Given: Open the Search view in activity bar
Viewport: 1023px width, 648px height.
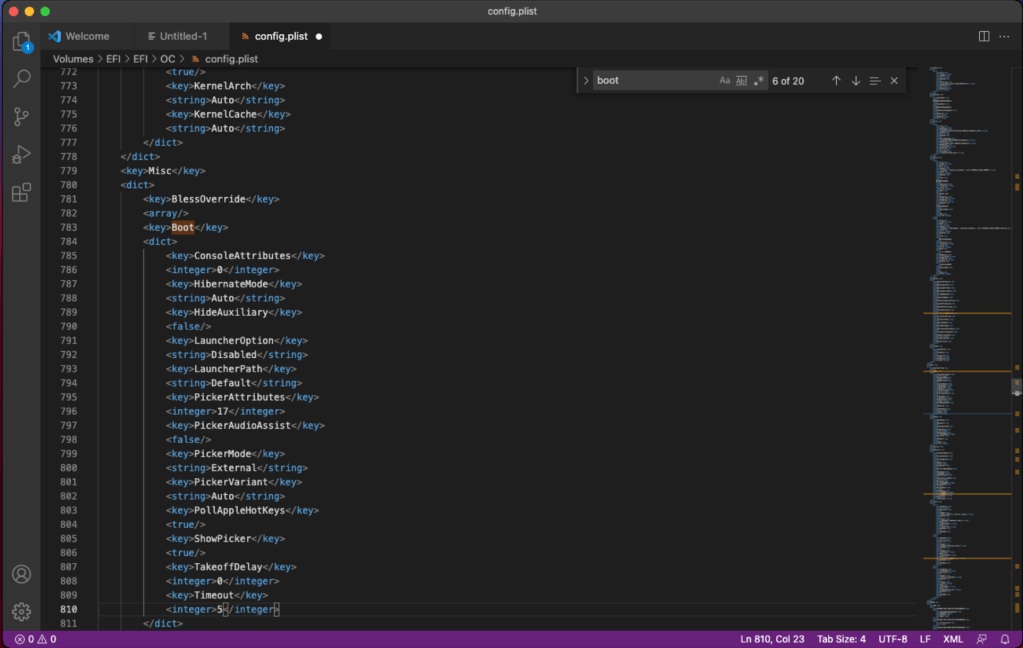Looking at the screenshot, I should [x=21, y=79].
